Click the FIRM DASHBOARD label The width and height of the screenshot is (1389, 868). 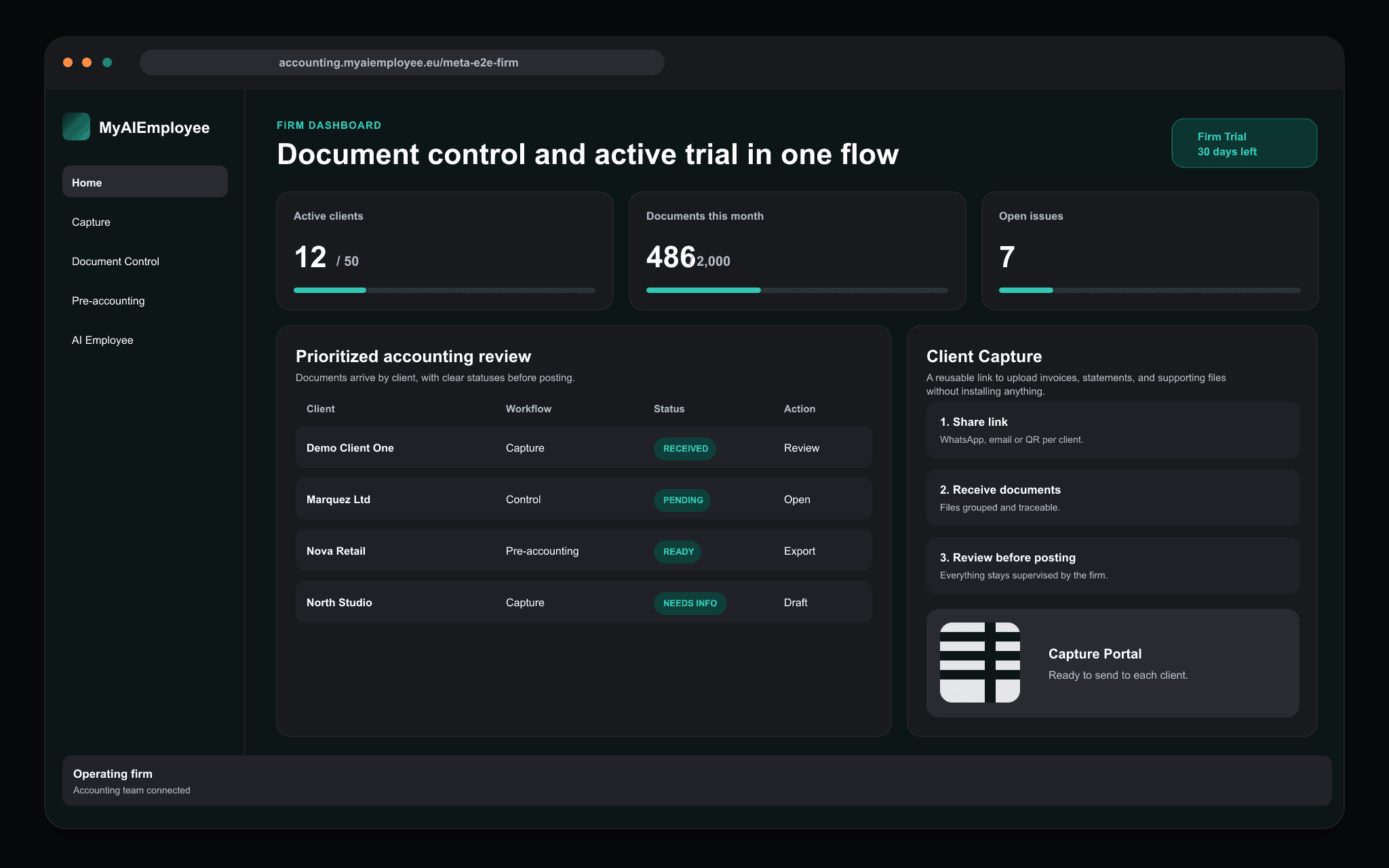point(329,125)
